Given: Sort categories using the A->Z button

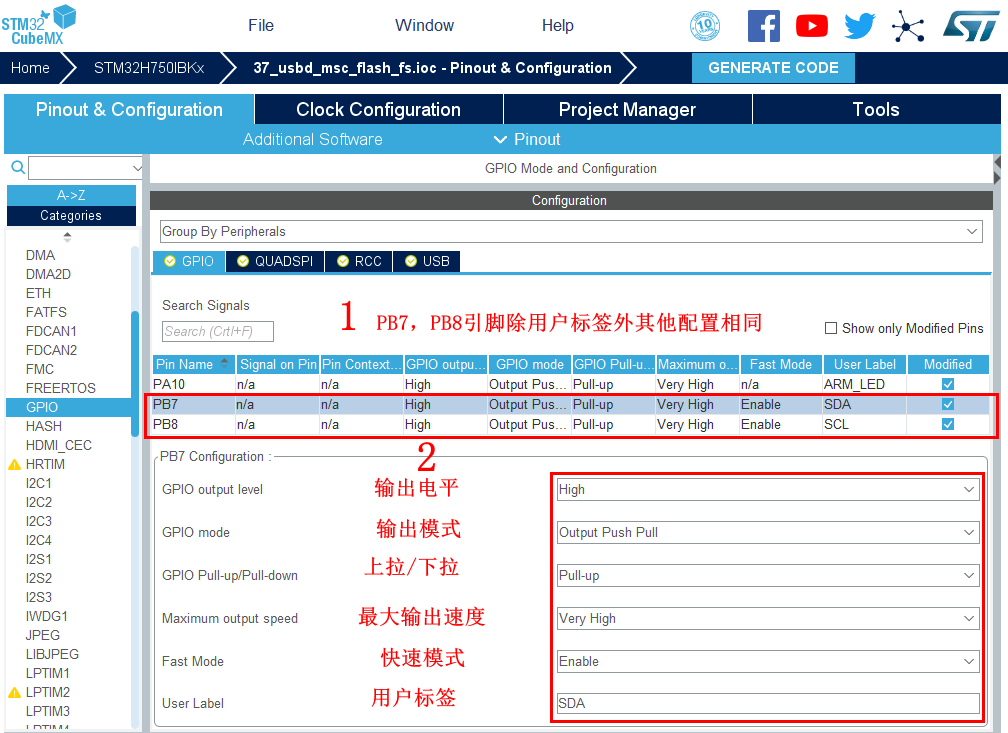Looking at the screenshot, I should pos(71,195).
